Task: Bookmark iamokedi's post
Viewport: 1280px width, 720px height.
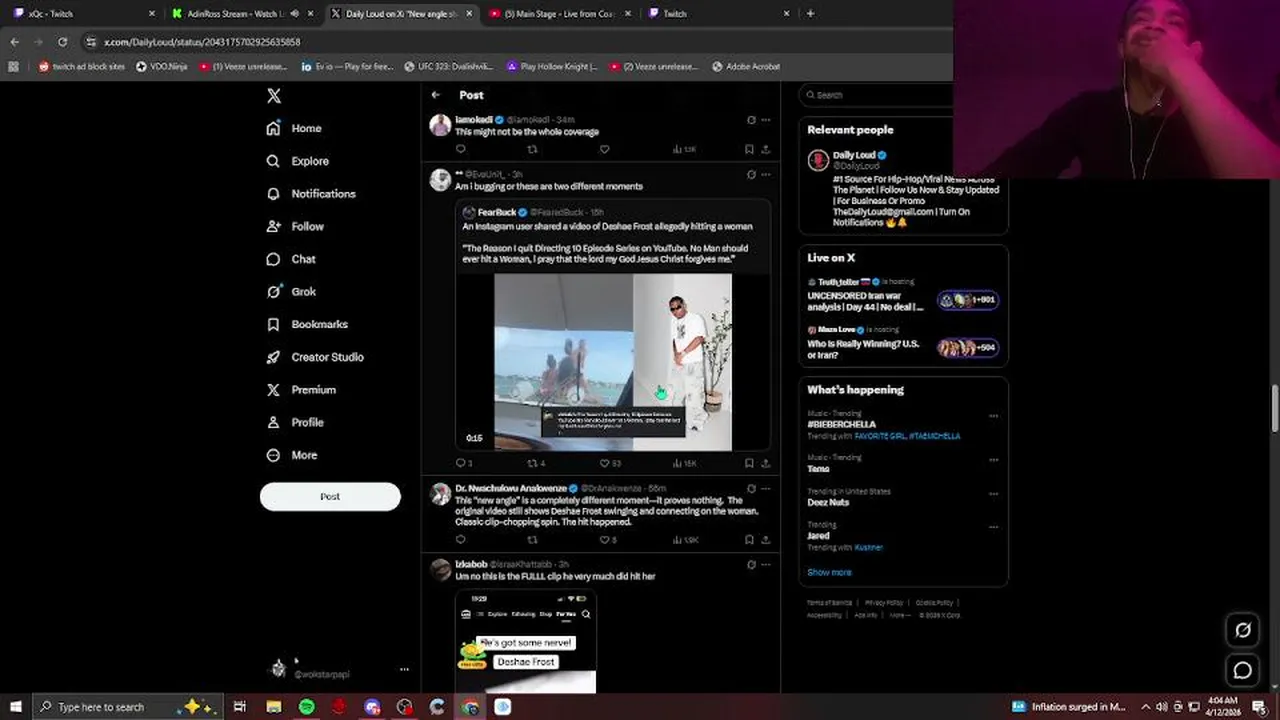Action: pos(749,149)
